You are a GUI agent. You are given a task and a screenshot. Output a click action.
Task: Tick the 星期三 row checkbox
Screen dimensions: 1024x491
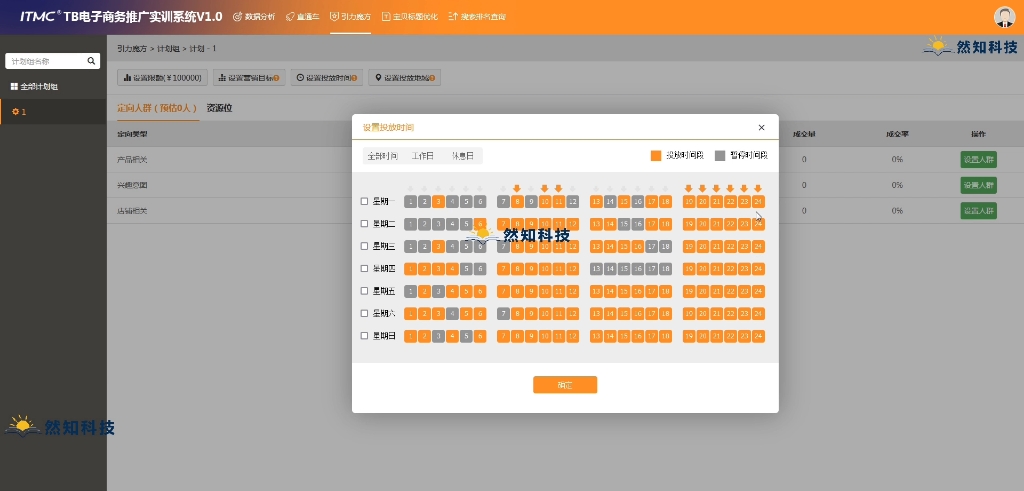click(365, 246)
